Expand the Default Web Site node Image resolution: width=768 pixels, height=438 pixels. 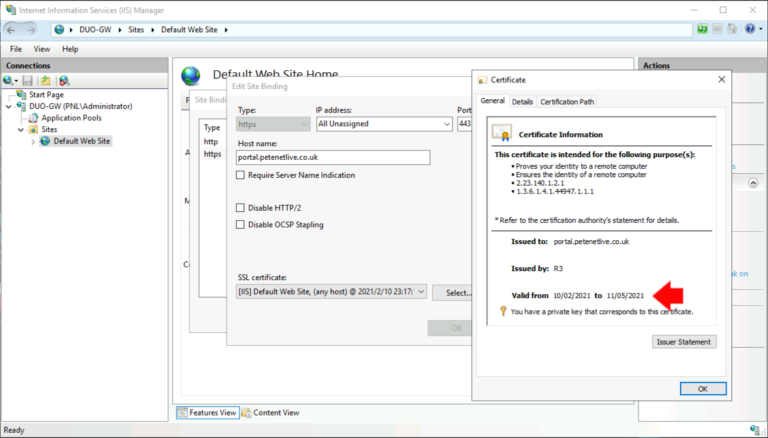tap(33, 142)
